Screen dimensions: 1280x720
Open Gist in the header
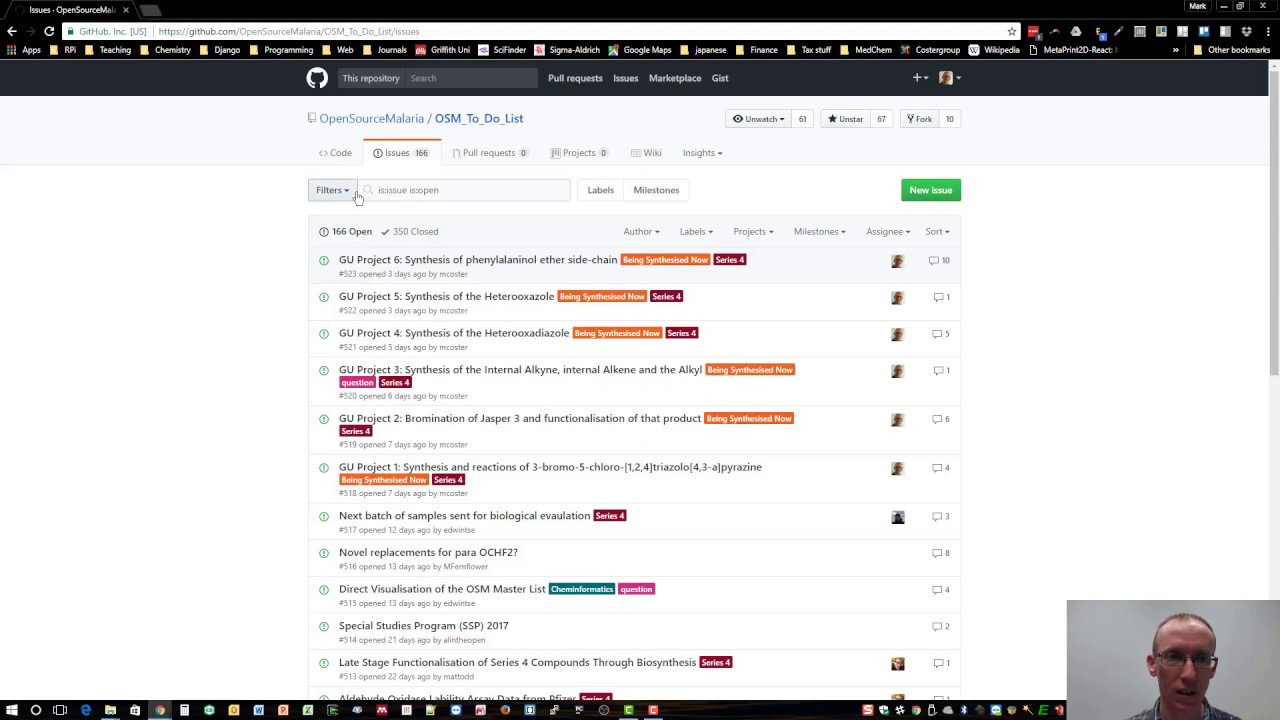coord(720,78)
